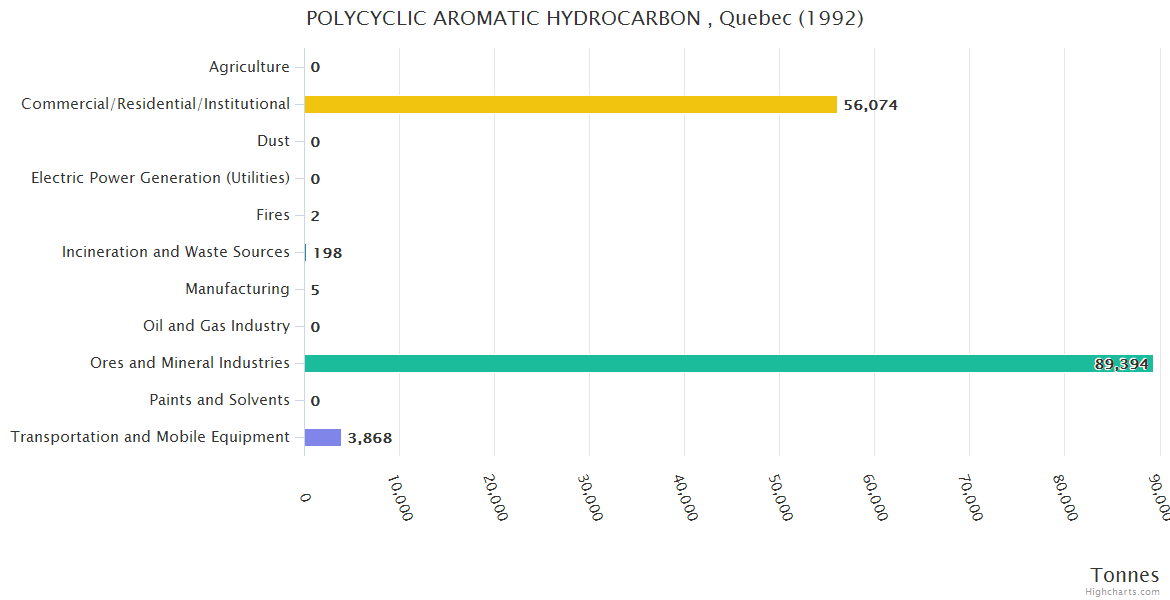Click the Tonnes axis title
Viewport: 1170px width, 600px height.
pos(1124,574)
